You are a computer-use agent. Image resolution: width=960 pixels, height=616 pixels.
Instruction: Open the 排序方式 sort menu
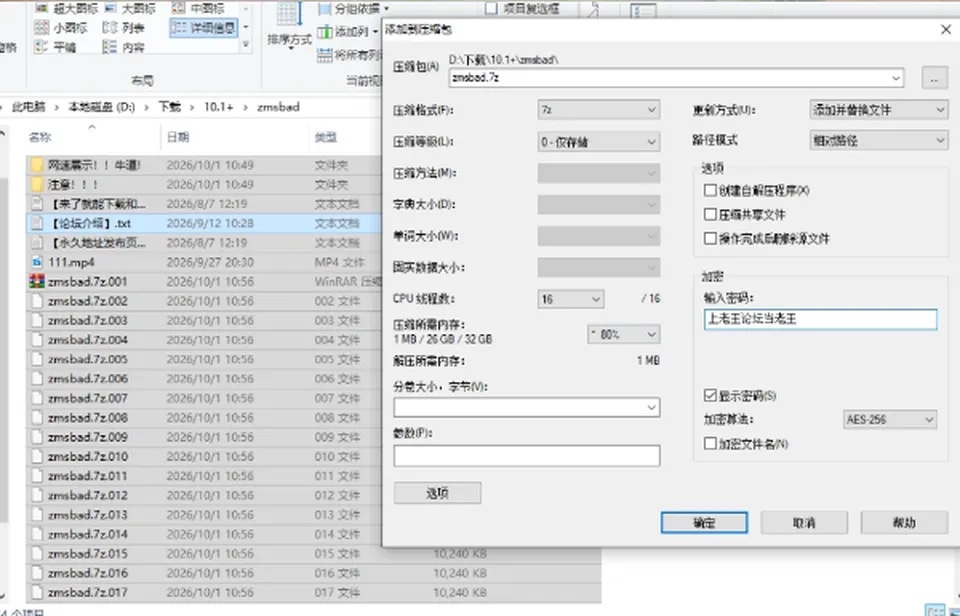290,26
